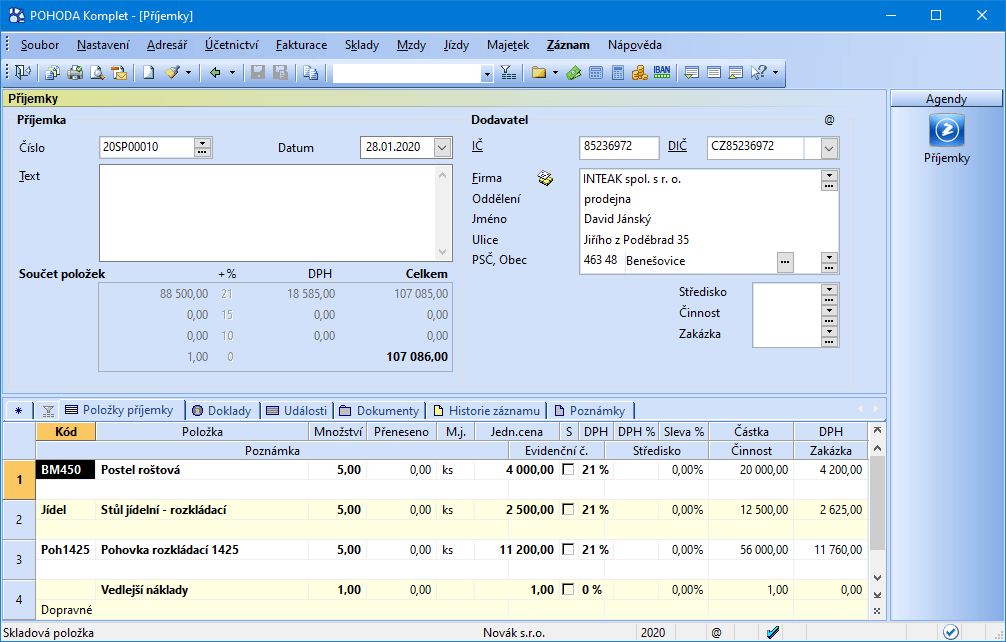1006x642 pixels.
Task: Click the Množství column header
Action: (338, 432)
